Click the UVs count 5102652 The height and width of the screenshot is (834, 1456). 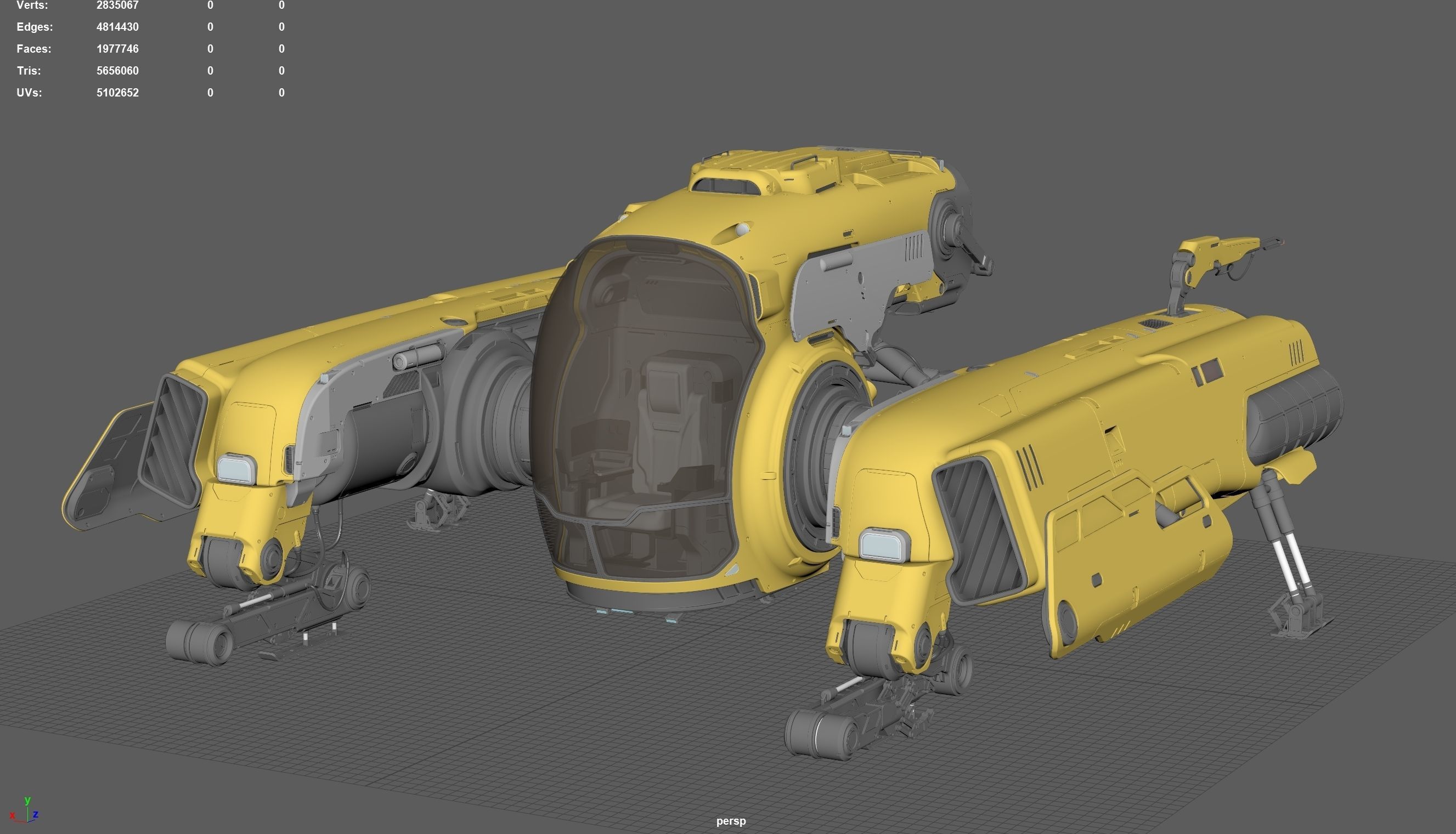[117, 92]
